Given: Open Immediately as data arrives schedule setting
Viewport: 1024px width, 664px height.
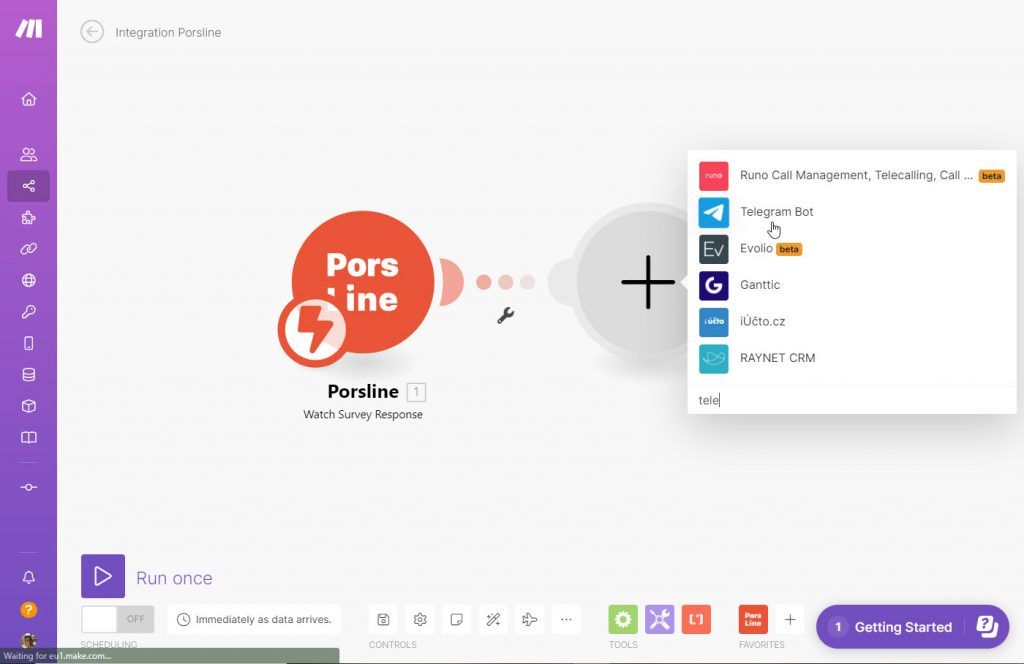Looking at the screenshot, I should [x=255, y=619].
